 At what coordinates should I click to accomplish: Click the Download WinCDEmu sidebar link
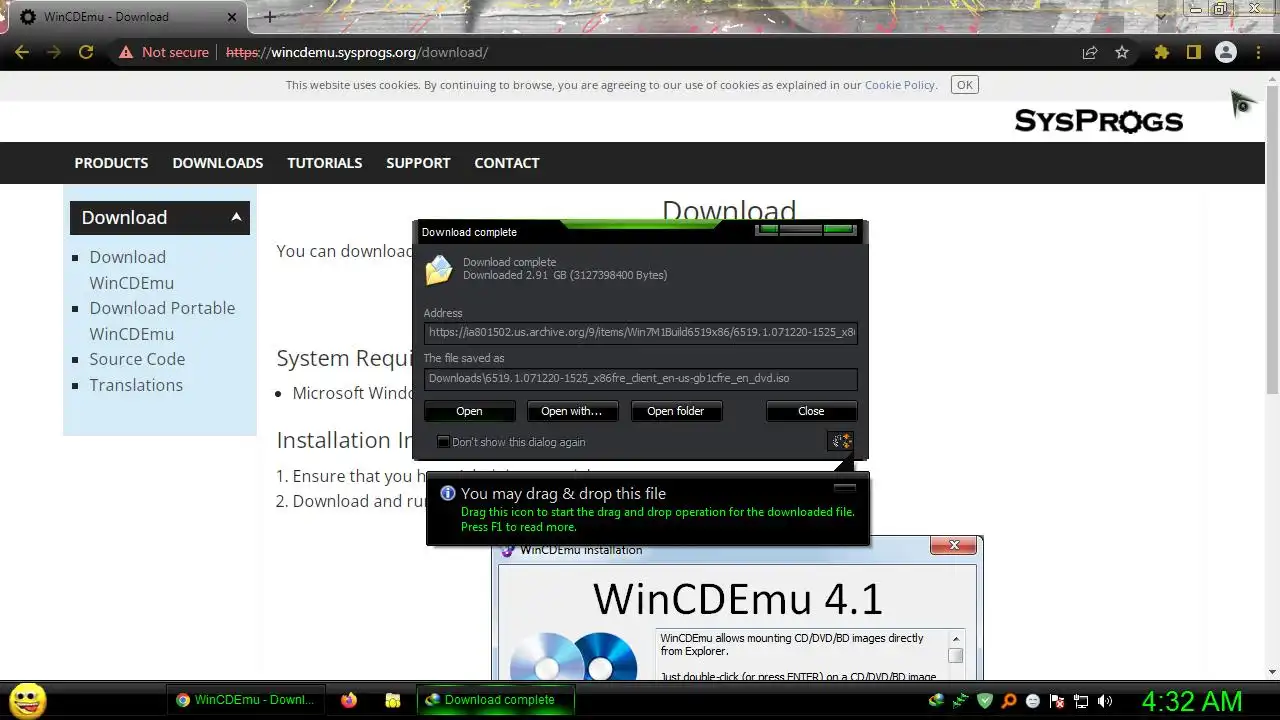pos(132,270)
